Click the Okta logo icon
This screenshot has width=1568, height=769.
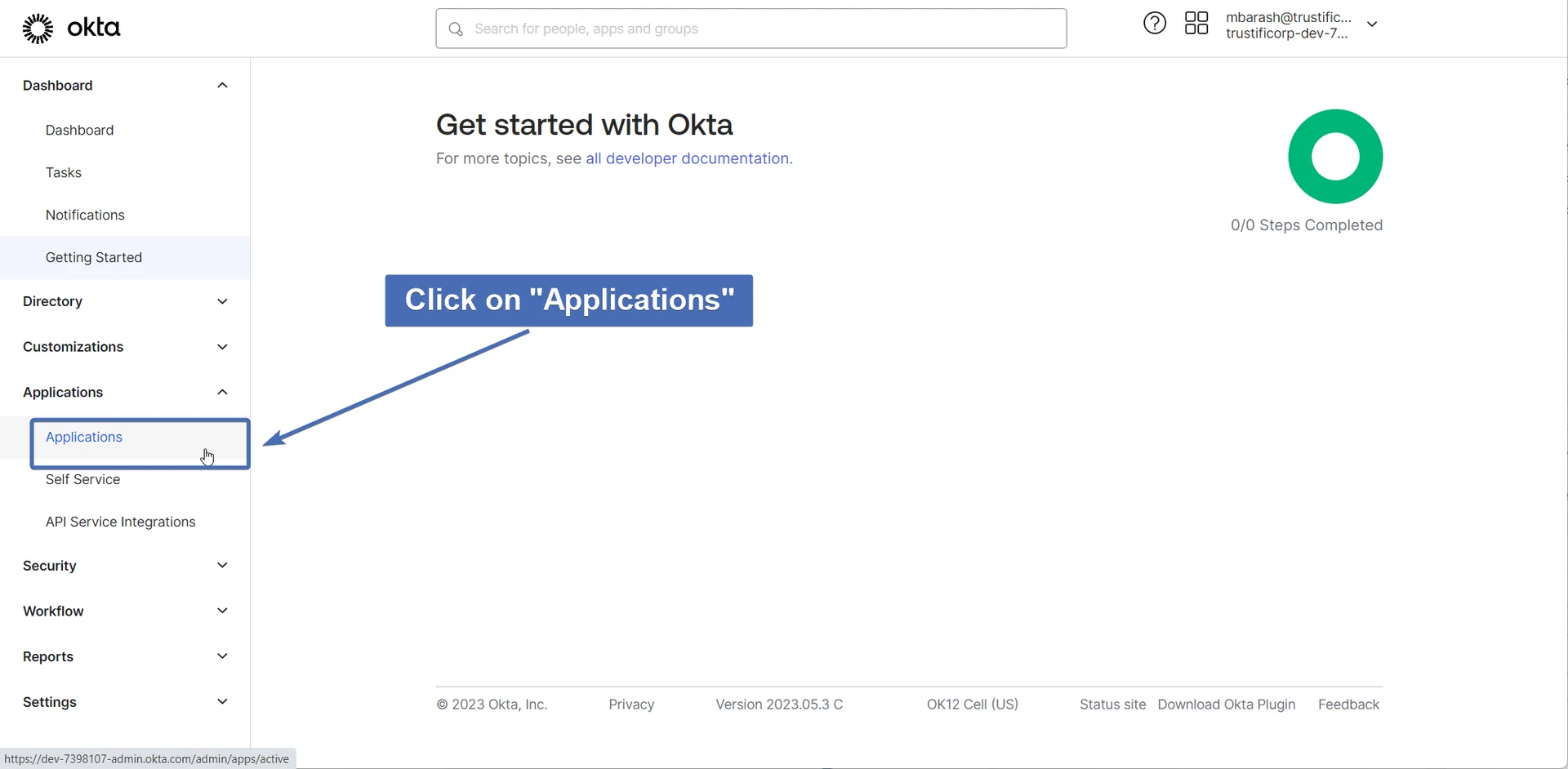point(38,29)
